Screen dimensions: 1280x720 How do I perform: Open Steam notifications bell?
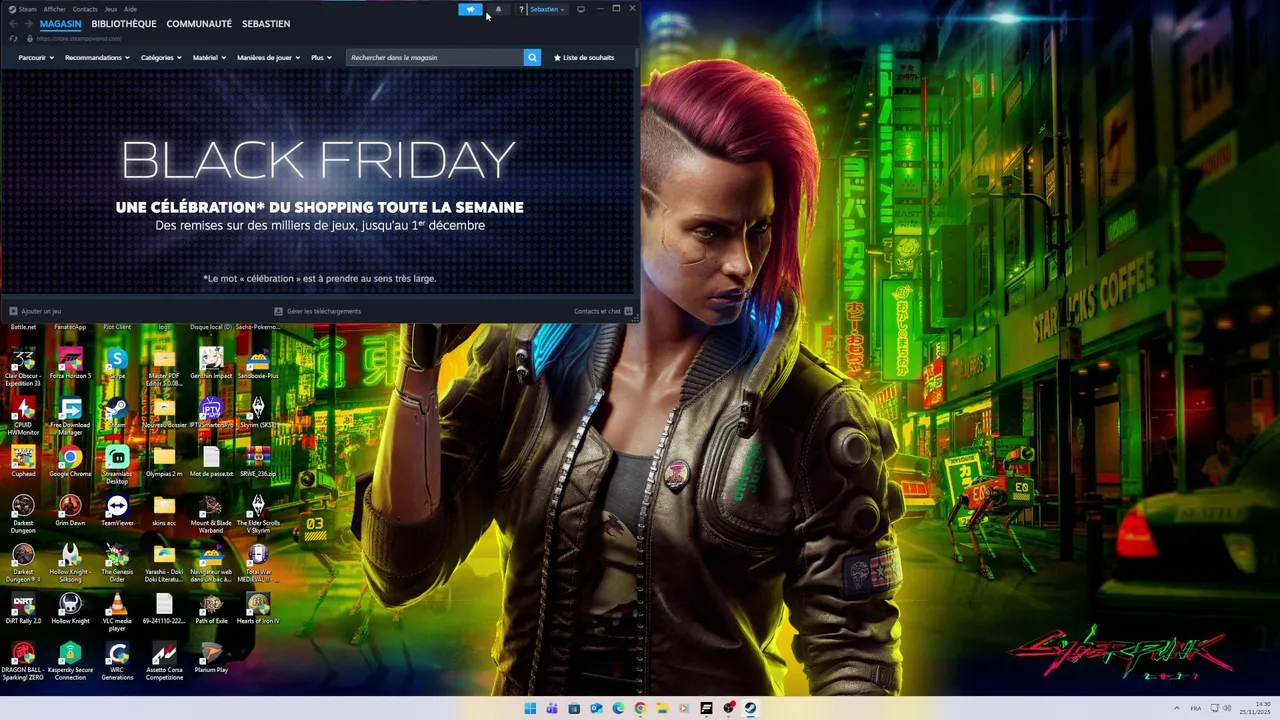pos(498,9)
